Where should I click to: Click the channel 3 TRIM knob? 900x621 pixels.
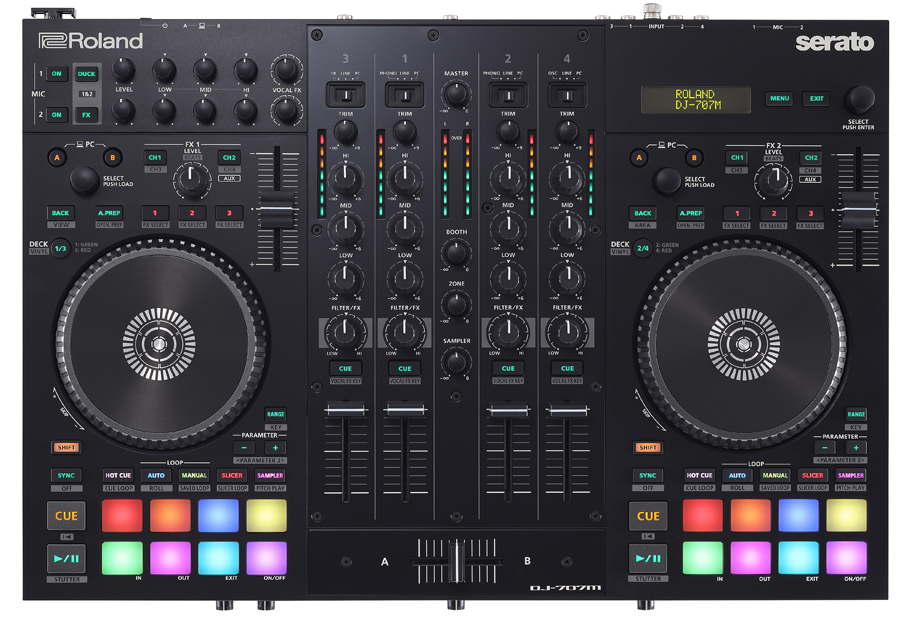[x=346, y=132]
